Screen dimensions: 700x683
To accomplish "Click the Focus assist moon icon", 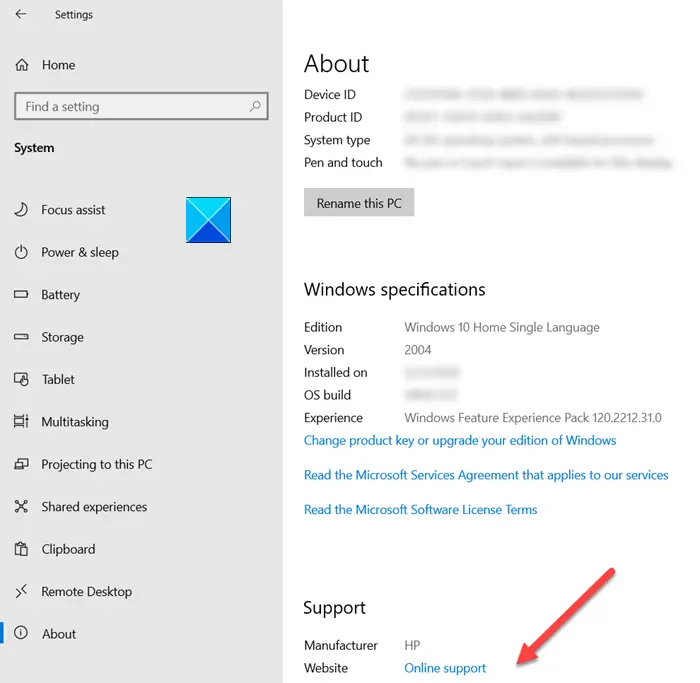I will (21, 209).
